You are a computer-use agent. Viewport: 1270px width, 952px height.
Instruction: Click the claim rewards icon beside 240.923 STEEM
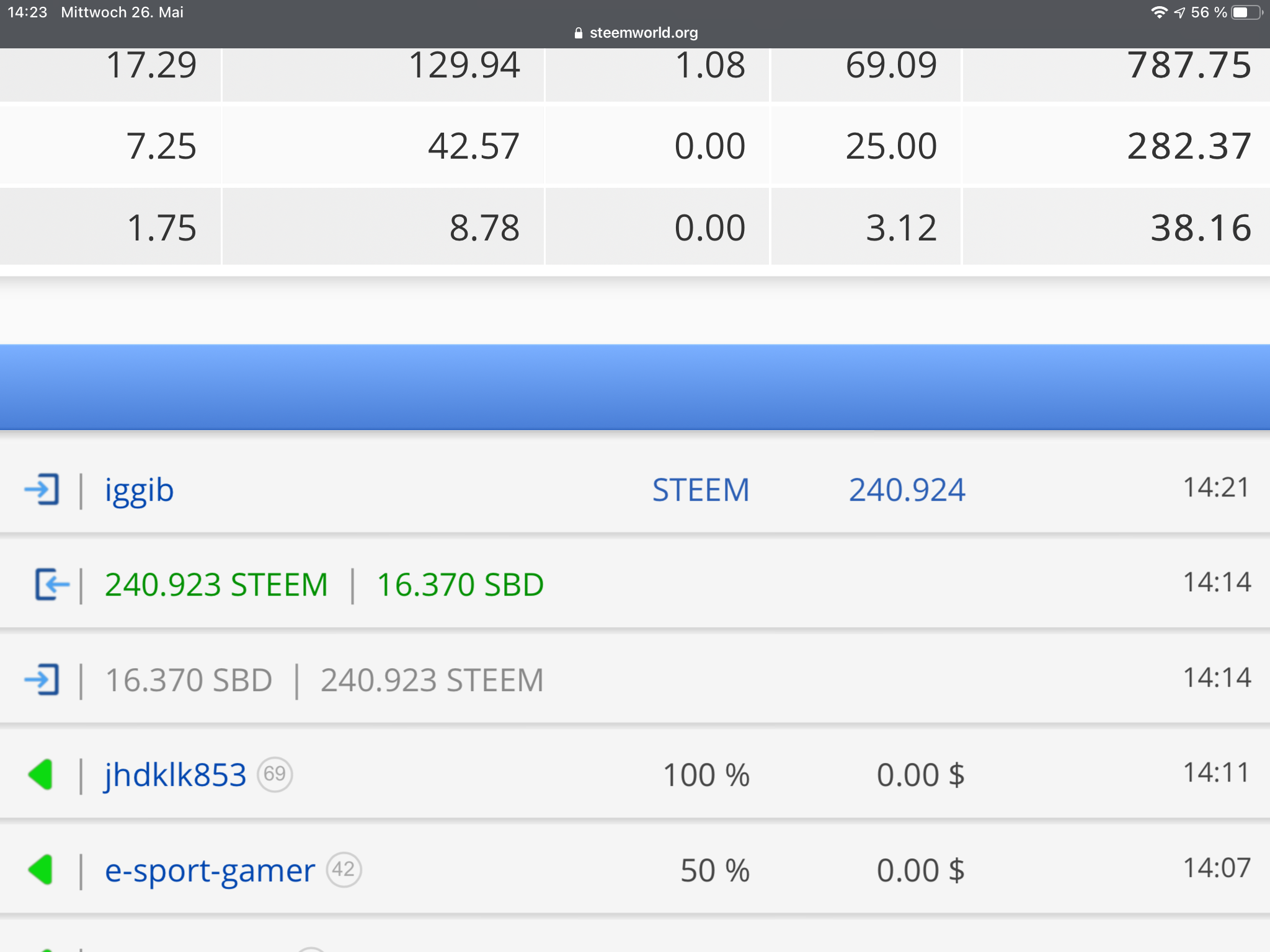pyautogui.click(x=51, y=584)
